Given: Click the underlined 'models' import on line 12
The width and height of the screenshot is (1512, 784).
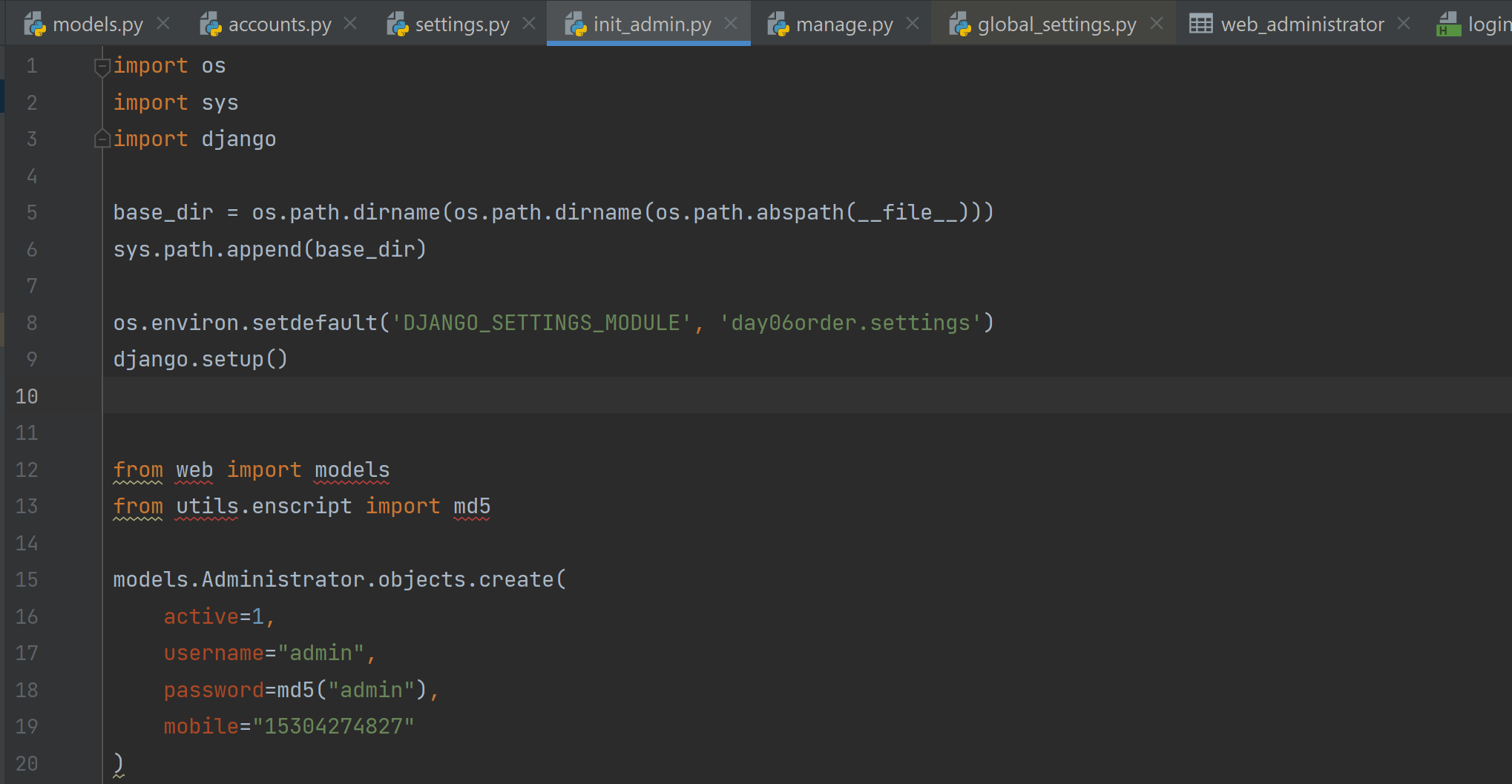Looking at the screenshot, I should tap(352, 470).
